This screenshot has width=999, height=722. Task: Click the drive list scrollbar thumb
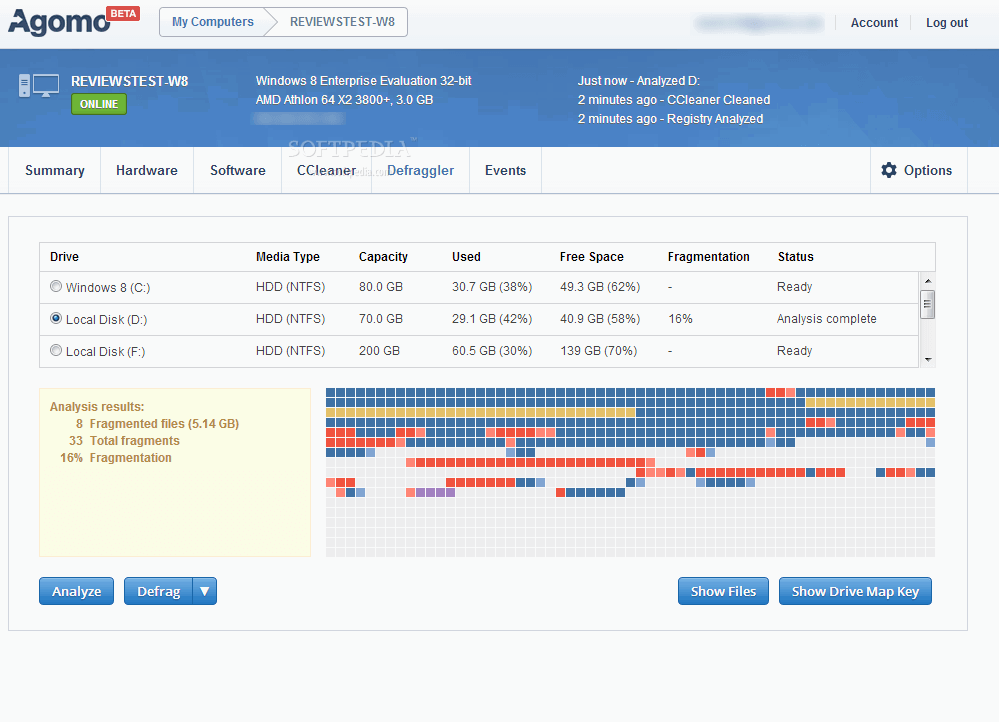(928, 304)
